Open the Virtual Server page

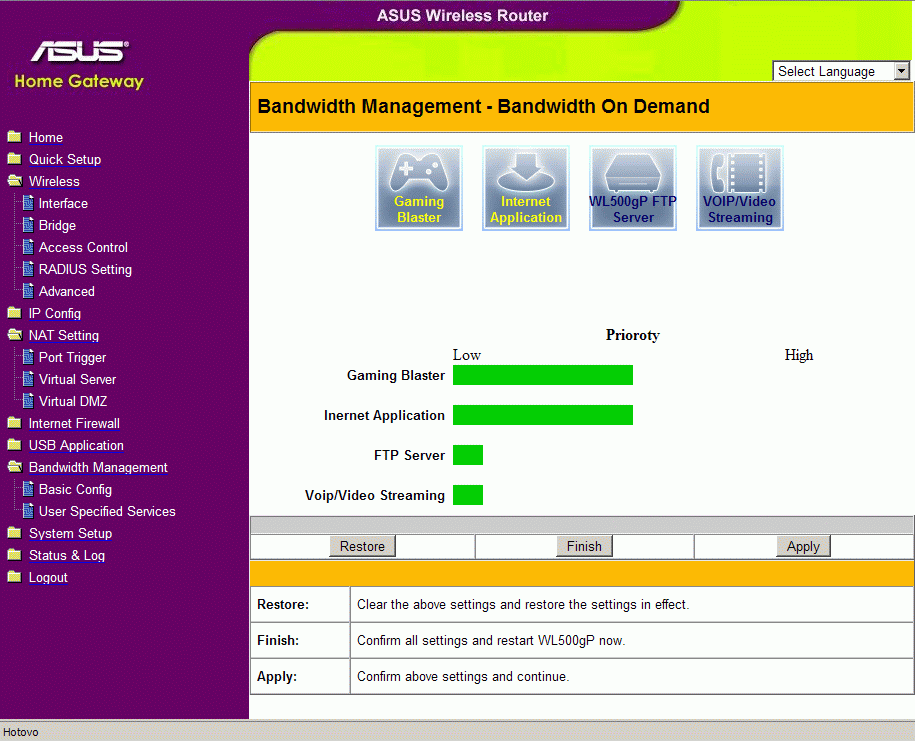[77, 380]
